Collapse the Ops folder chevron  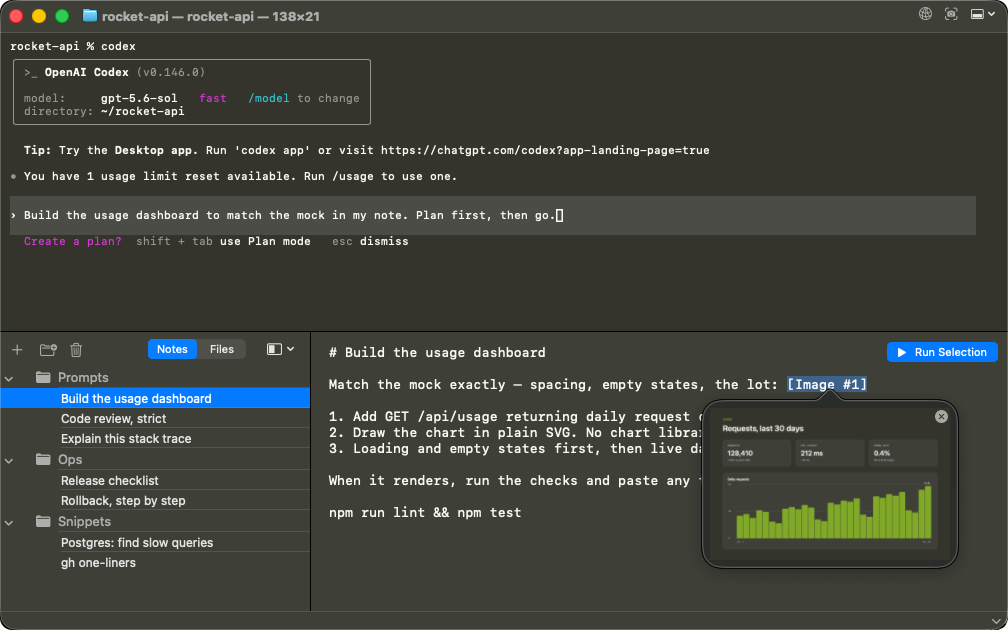tap(9, 460)
